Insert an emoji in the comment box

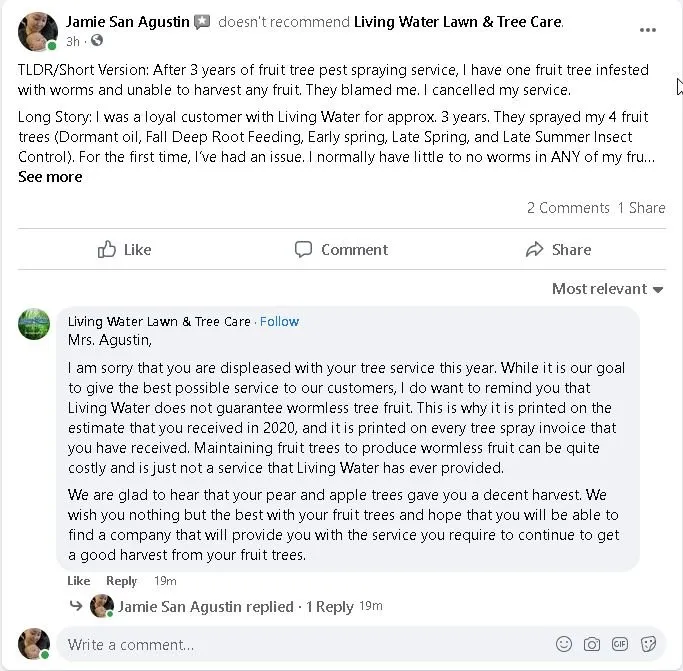(564, 644)
